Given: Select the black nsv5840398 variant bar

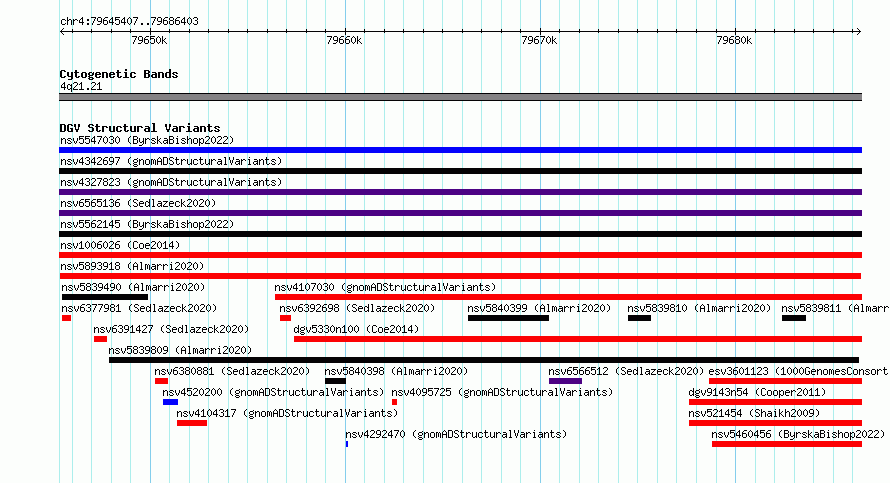Looking at the screenshot, I should [x=335, y=381].
